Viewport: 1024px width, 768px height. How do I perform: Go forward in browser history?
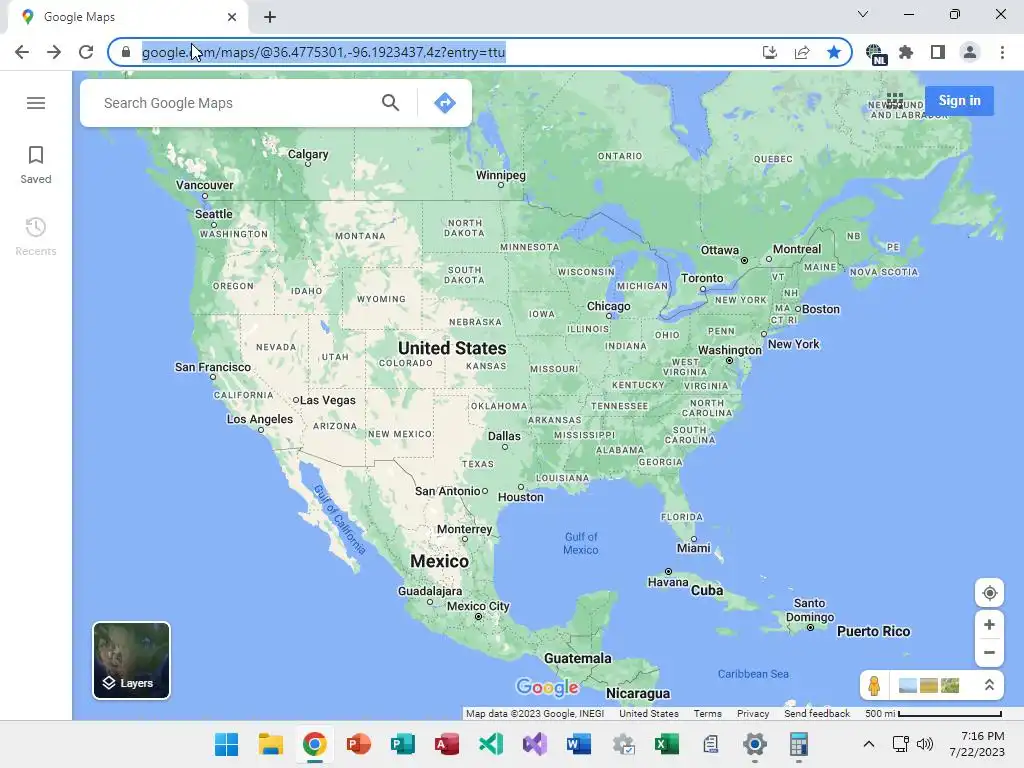pyautogui.click(x=54, y=52)
